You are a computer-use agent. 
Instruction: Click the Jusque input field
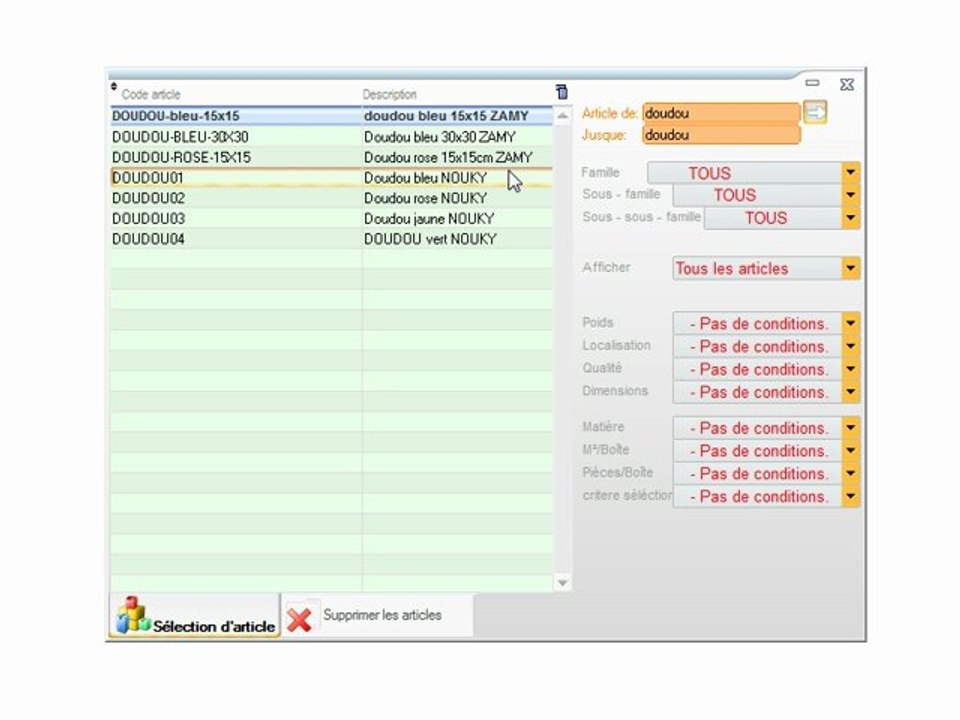(x=721, y=135)
